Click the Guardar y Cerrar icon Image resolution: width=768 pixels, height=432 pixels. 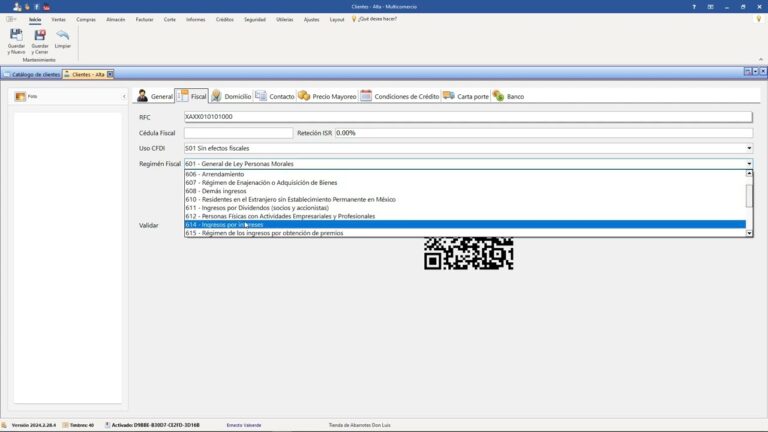click(x=40, y=36)
